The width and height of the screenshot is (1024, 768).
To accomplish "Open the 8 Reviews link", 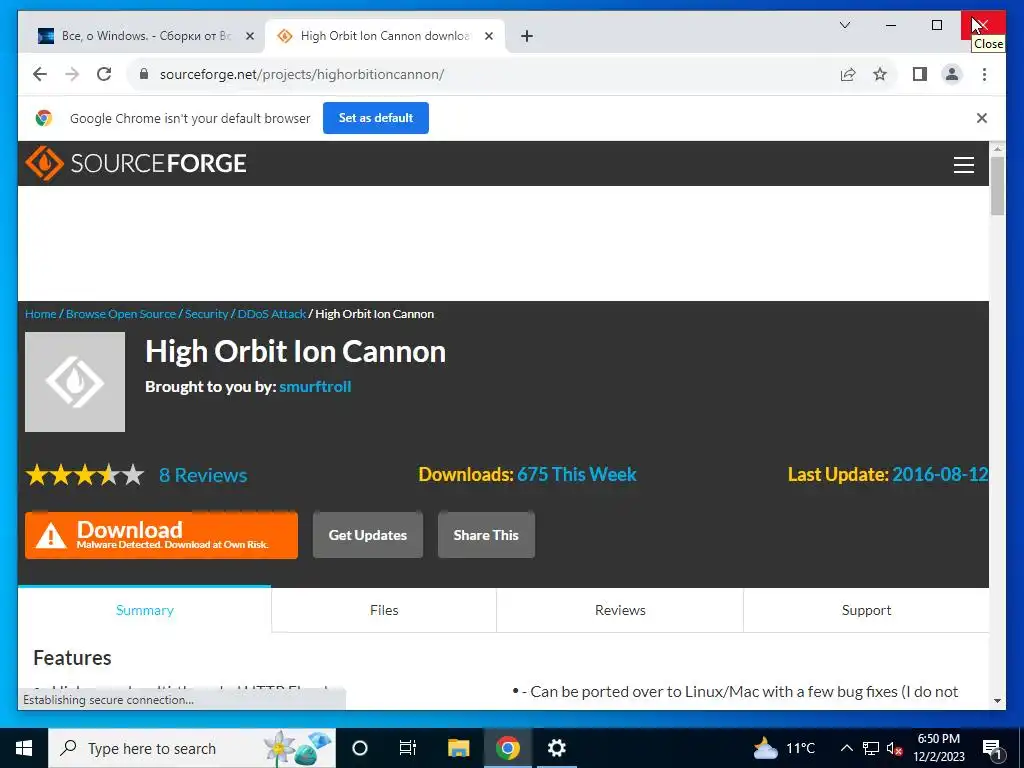I will click(203, 475).
